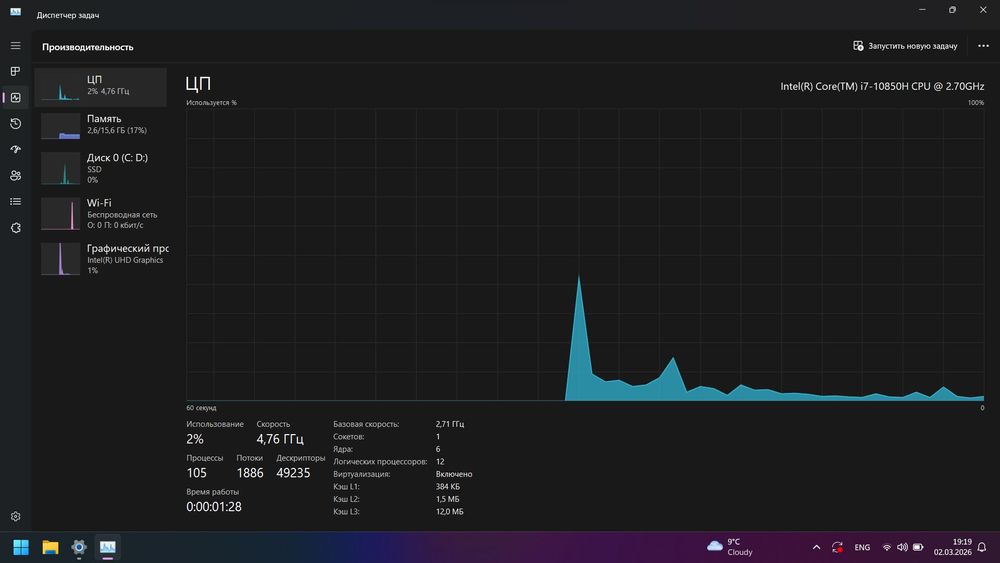Click Task Manager taskbar icon
This screenshot has width=1000, height=563.
(x=108, y=547)
